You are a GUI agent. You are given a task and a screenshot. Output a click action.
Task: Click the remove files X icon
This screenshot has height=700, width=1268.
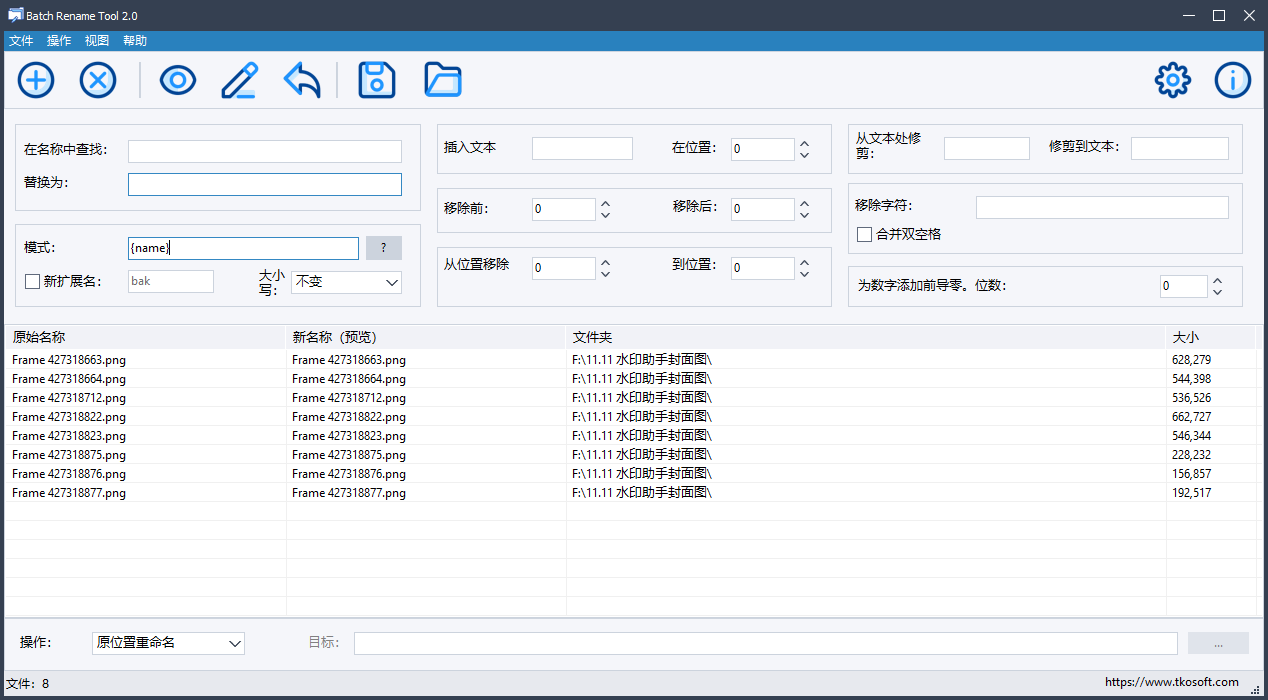point(98,80)
